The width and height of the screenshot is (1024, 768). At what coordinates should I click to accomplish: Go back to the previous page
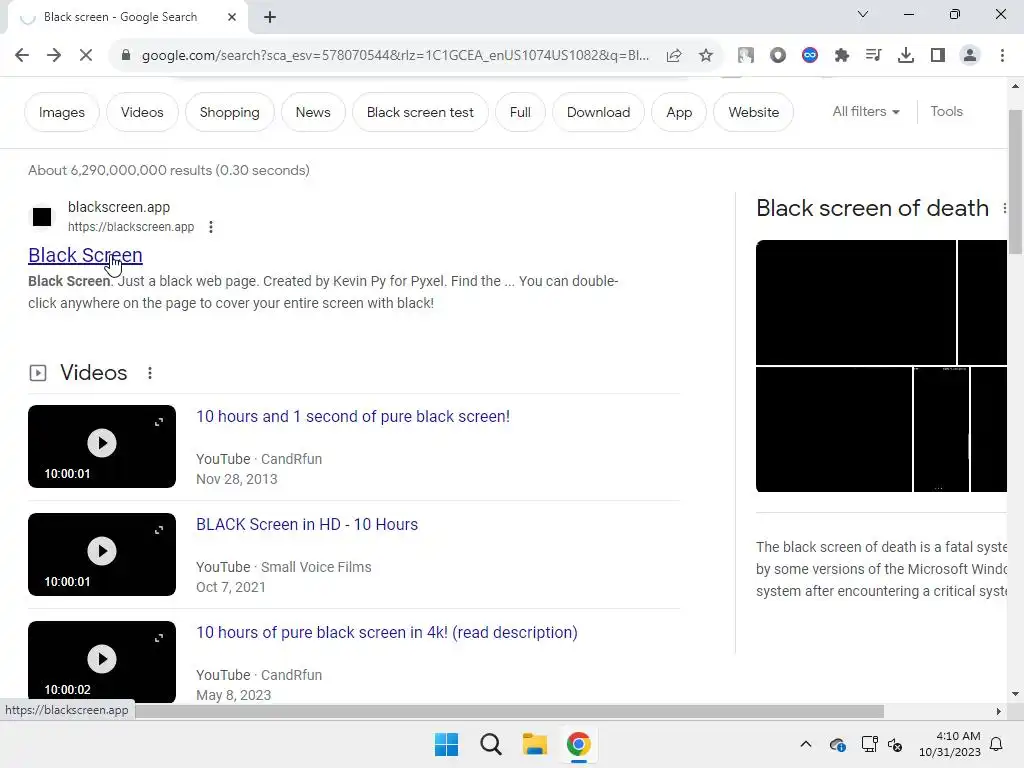coord(22,56)
